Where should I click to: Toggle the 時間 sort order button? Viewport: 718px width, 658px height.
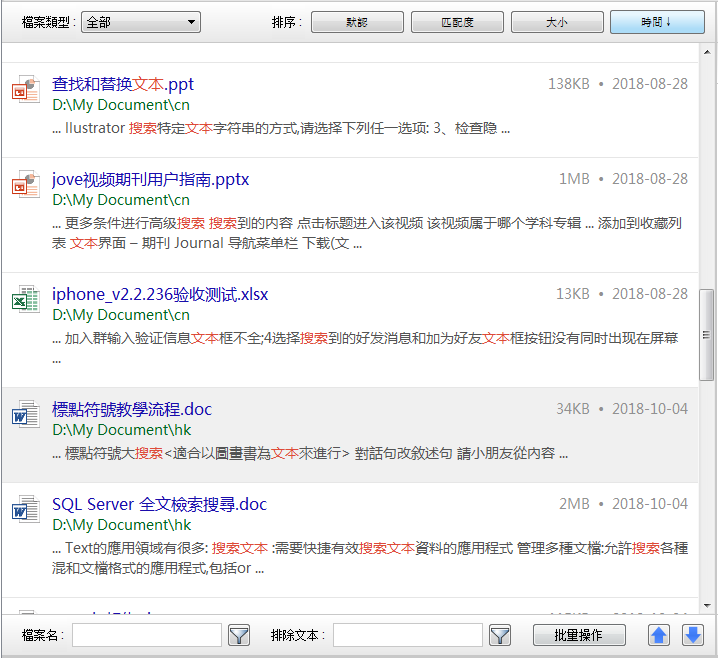(x=657, y=22)
